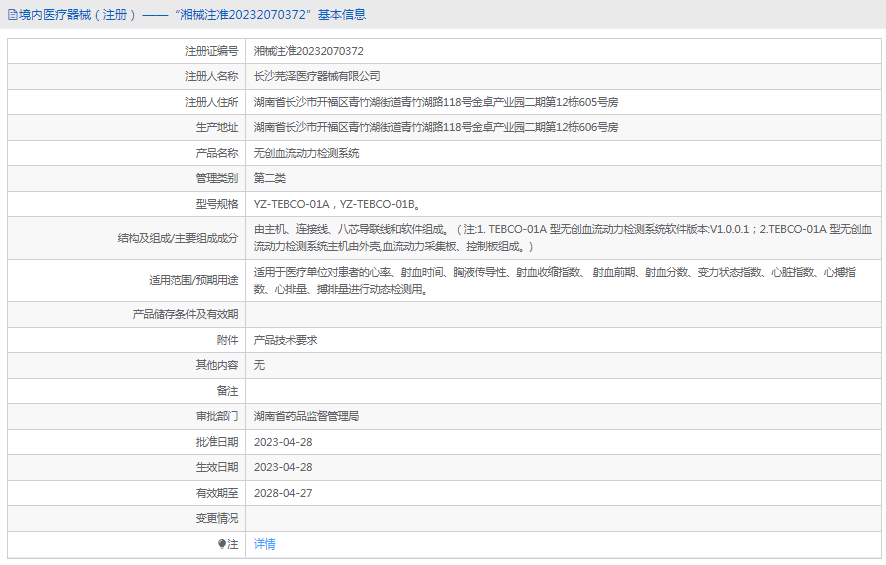Image resolution: width=886 pixels, height=565 pixels.
Task: Select approval date 2023-04-28 in 批准日期 row
Action: coord(283,442)
